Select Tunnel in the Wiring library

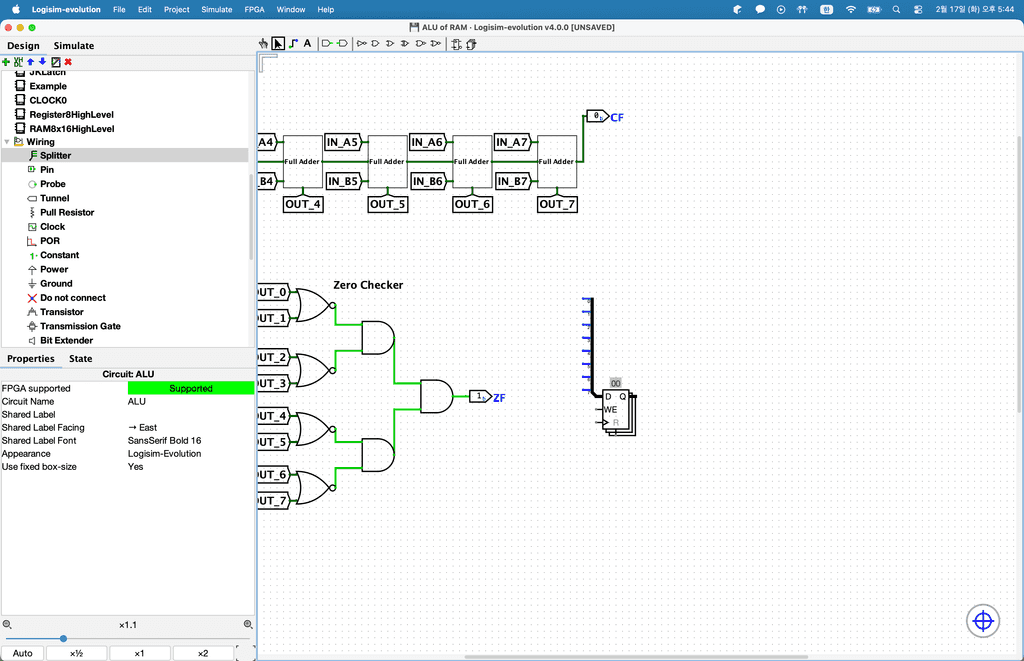54,198
